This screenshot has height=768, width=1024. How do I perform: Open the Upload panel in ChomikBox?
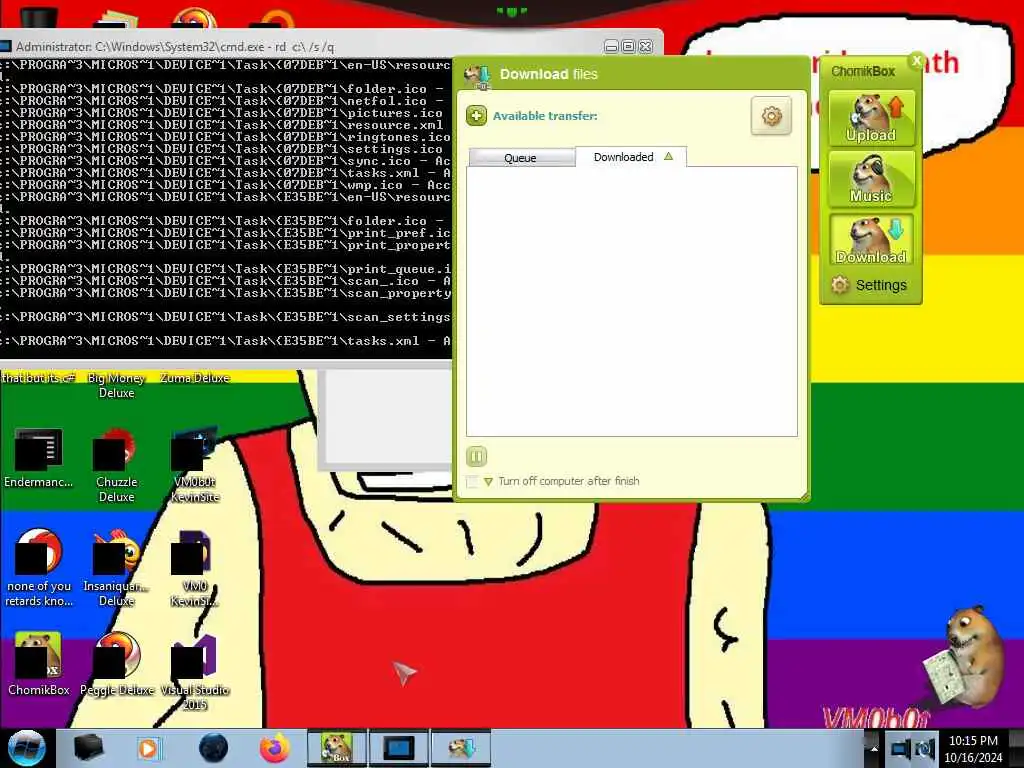coord(871,118)
